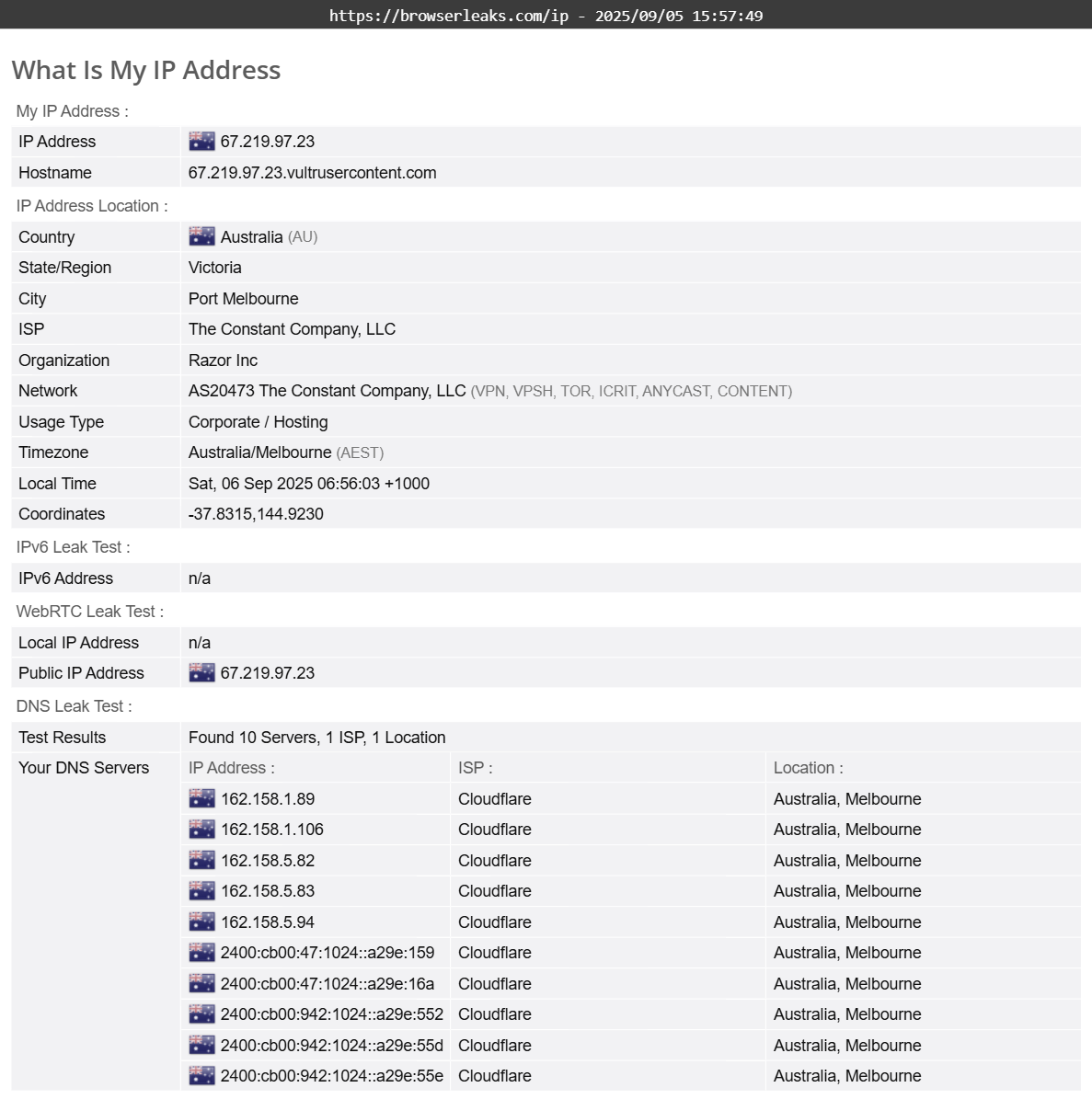The image size is (1092, 1099).
Task: Click the Victoria state value
Action: point(214,268)
